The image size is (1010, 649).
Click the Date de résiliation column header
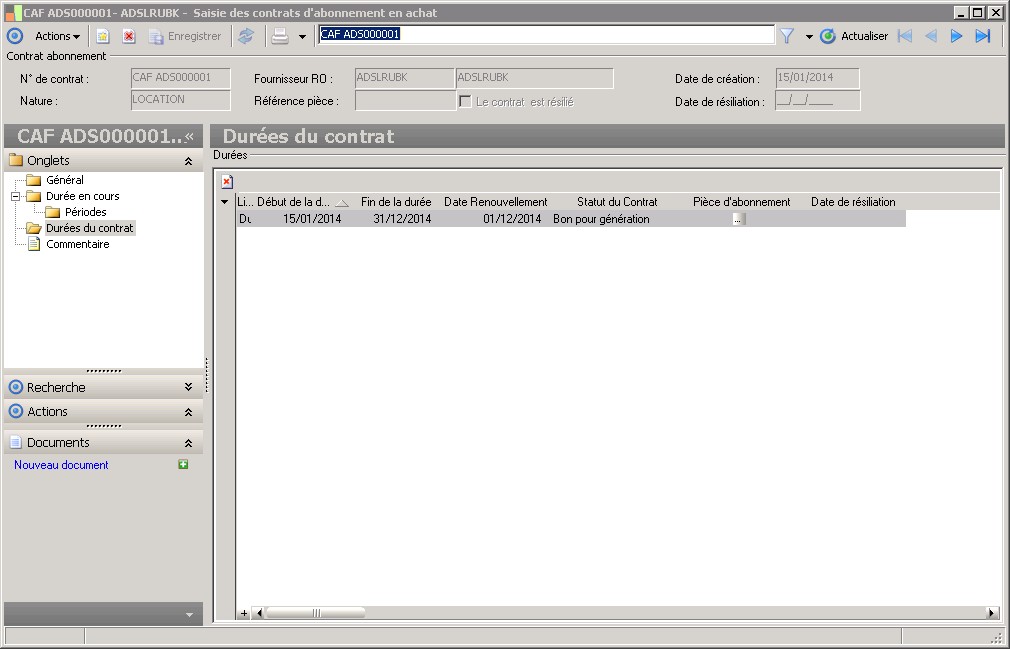(x=853, y=202)
